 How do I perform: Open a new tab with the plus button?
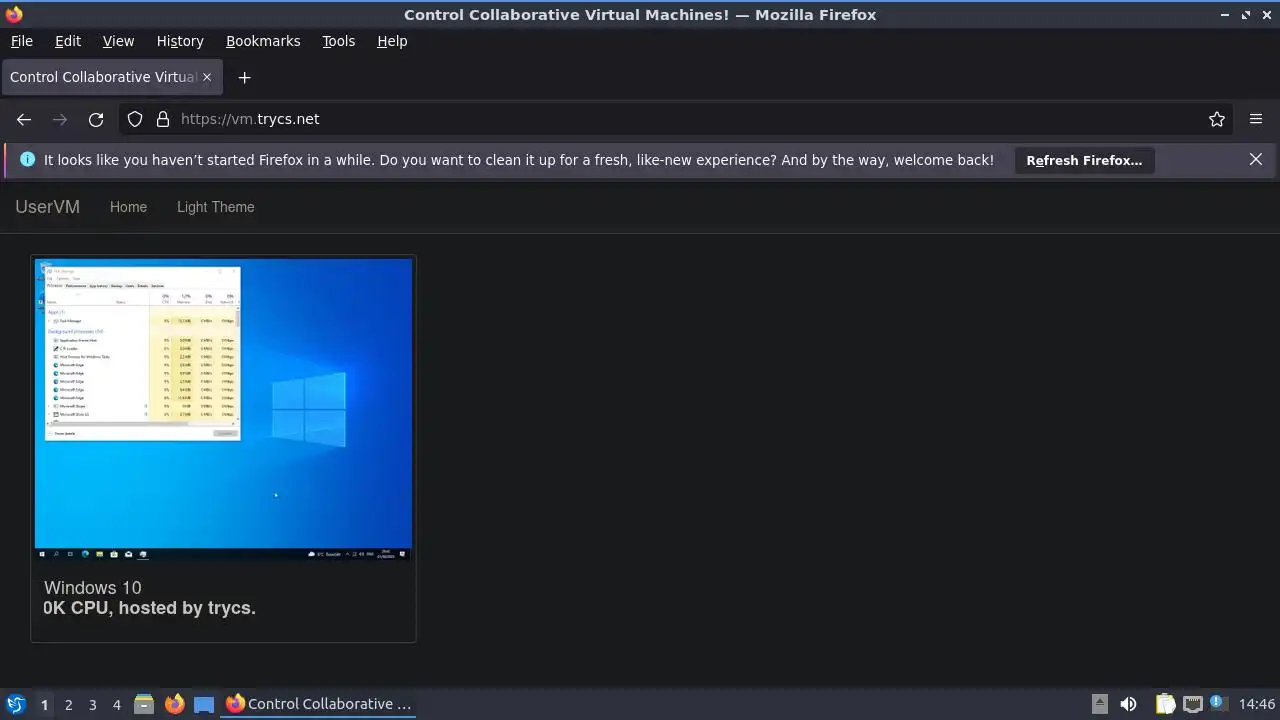click(x=244, y=77)
